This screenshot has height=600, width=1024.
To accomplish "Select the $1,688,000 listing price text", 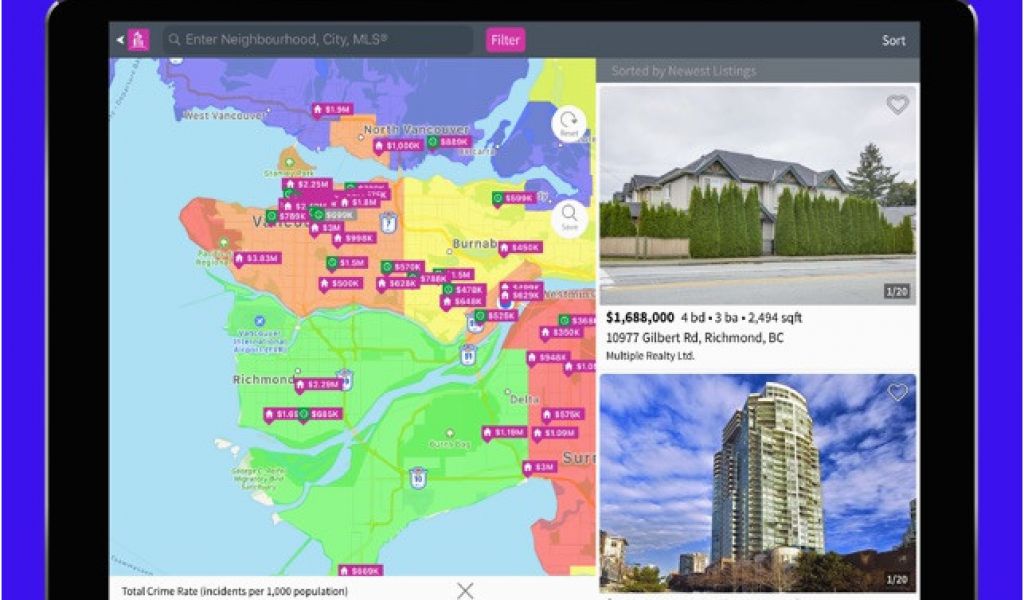I will pos(639,317).
